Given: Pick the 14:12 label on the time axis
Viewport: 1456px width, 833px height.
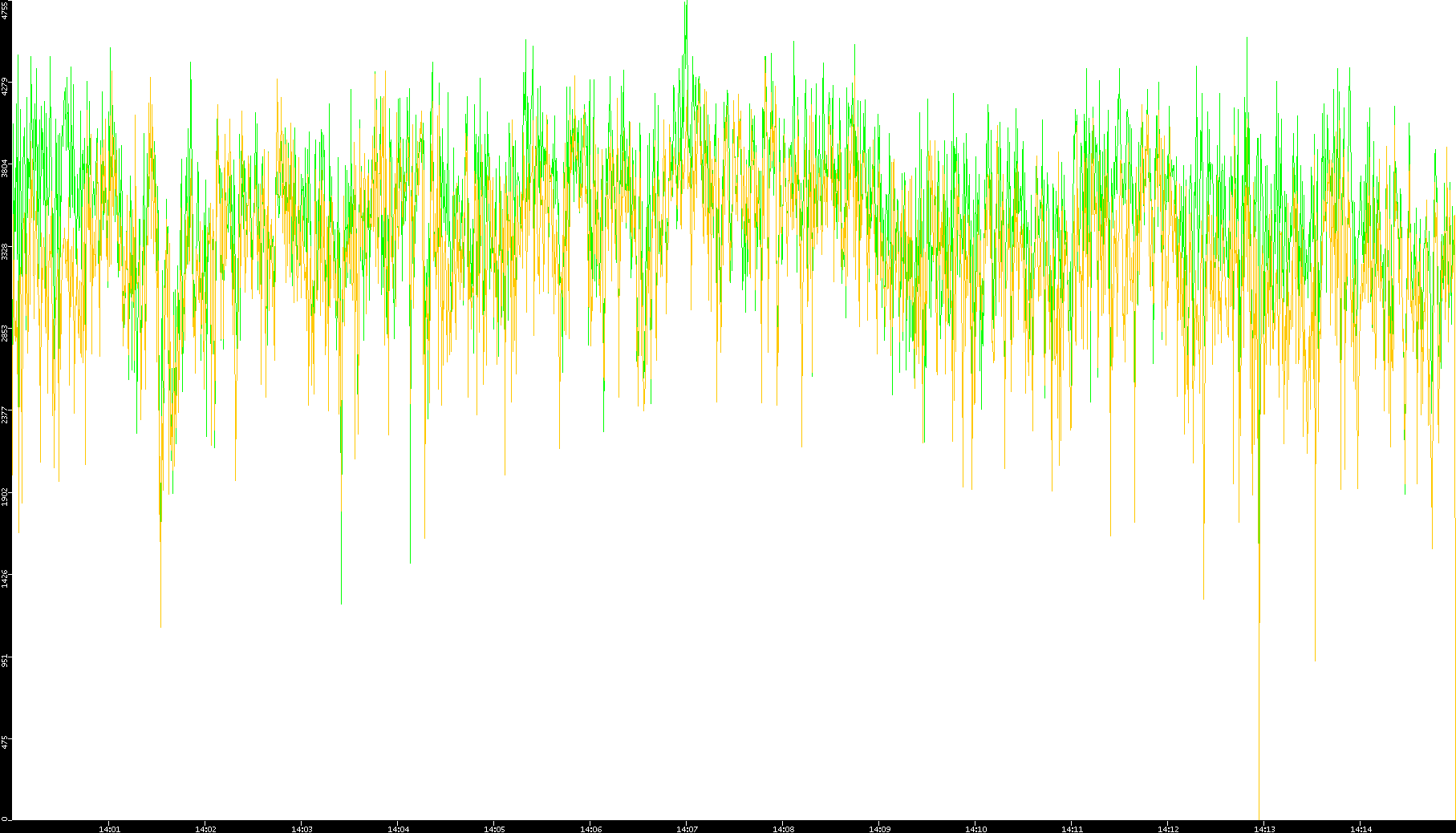Looking at the screenshot, I should (x=1168, y=829).
